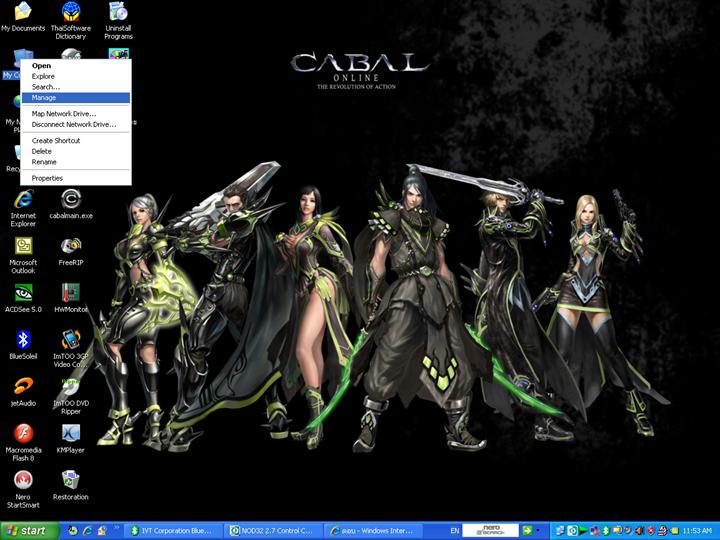Click the green Bluetooth tray icon
720x540 pixels.
coord(606,531)
